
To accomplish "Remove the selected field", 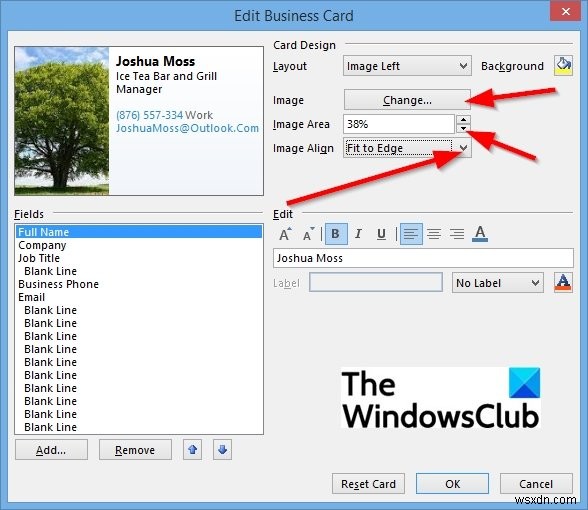I will coord(135,450).
